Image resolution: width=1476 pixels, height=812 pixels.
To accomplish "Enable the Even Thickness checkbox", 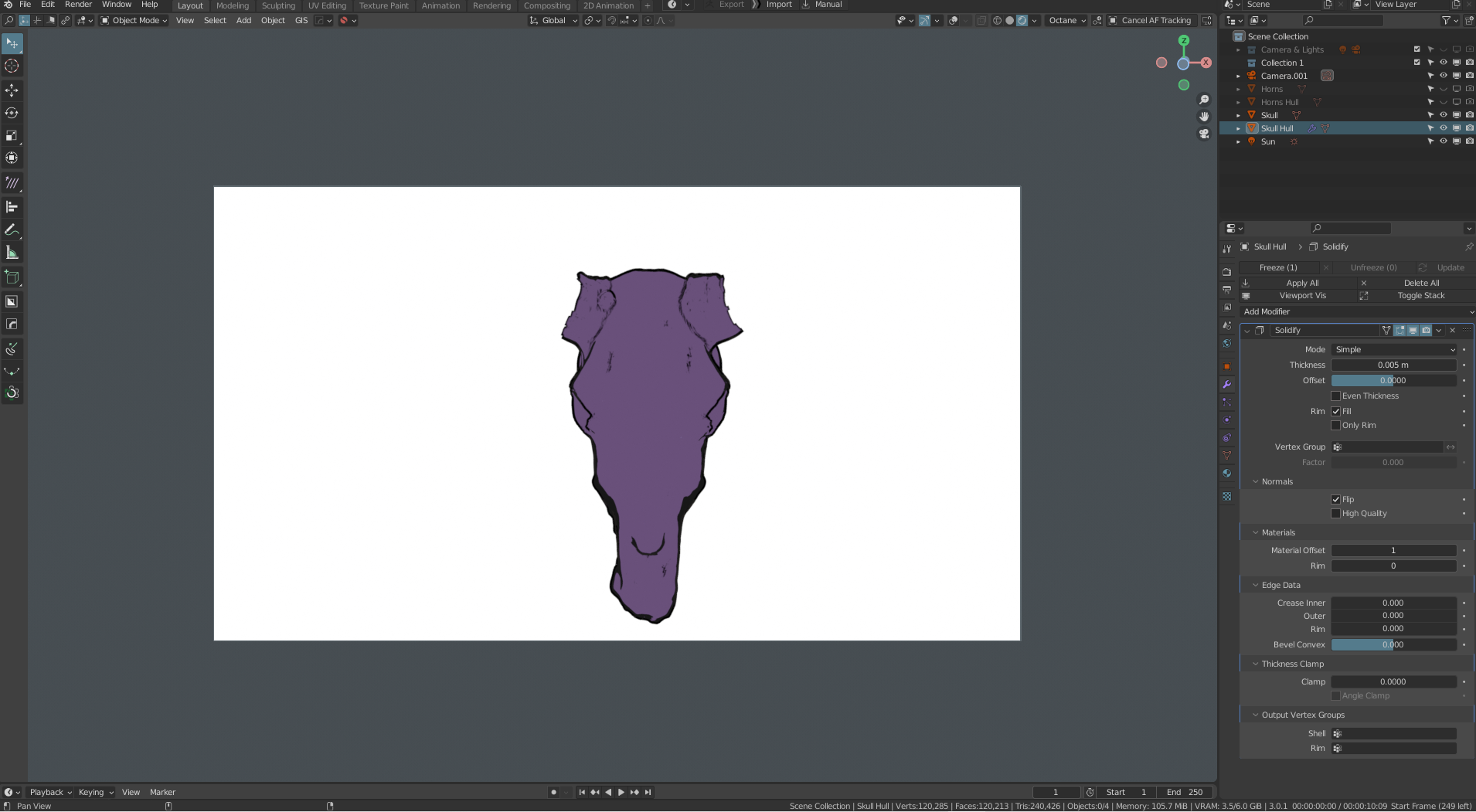I will (x=1335, y=396).
